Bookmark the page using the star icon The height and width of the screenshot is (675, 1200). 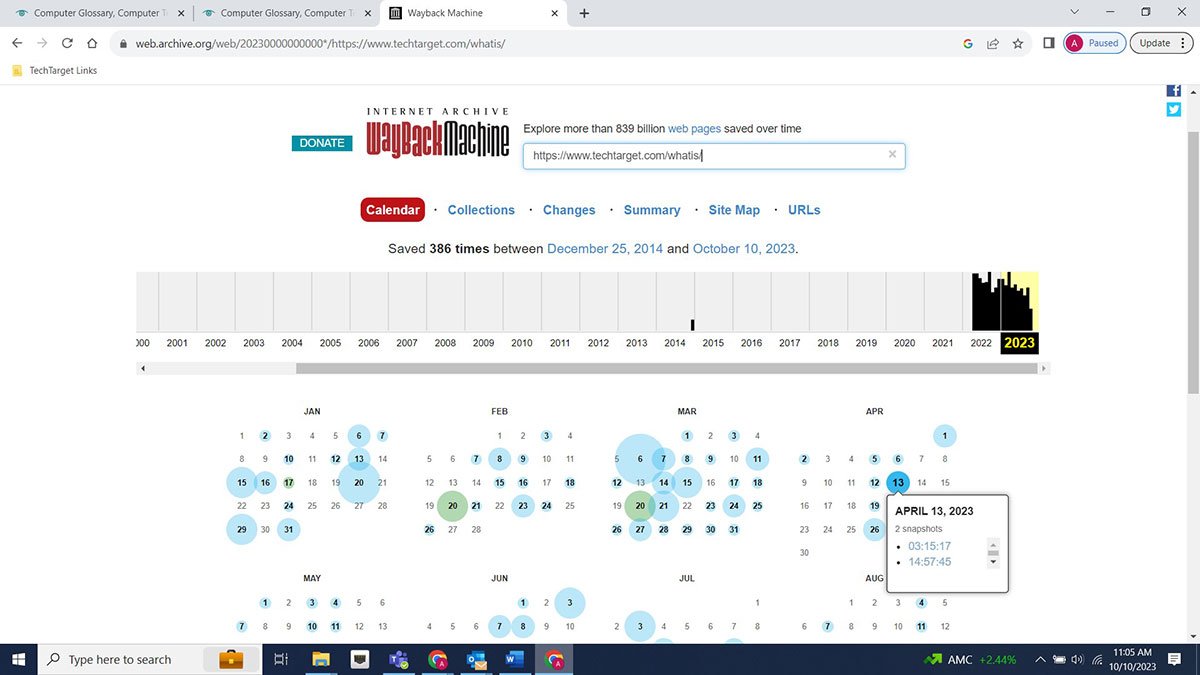click(1015, 43)
